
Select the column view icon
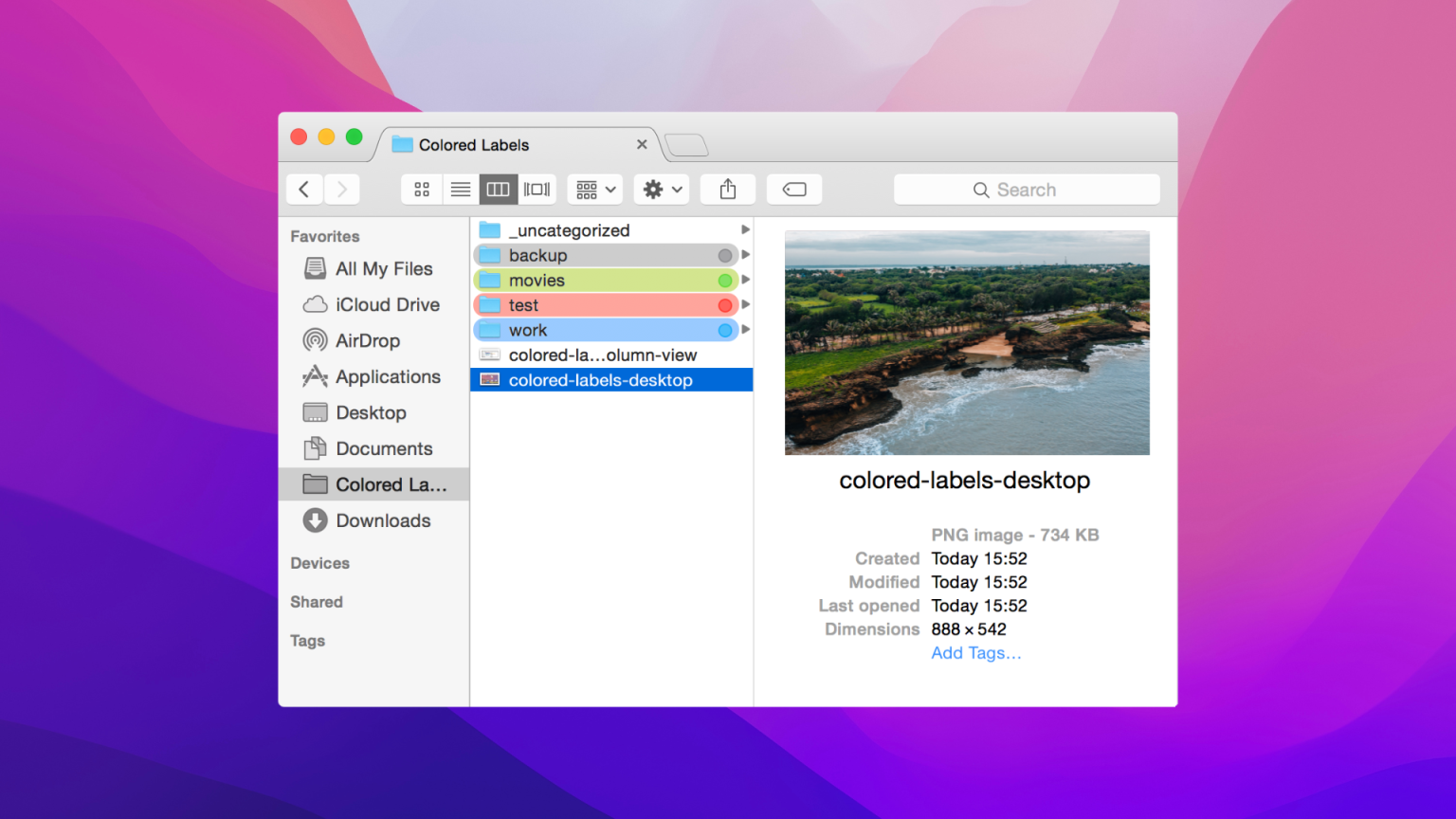click(x=498, y=189)
